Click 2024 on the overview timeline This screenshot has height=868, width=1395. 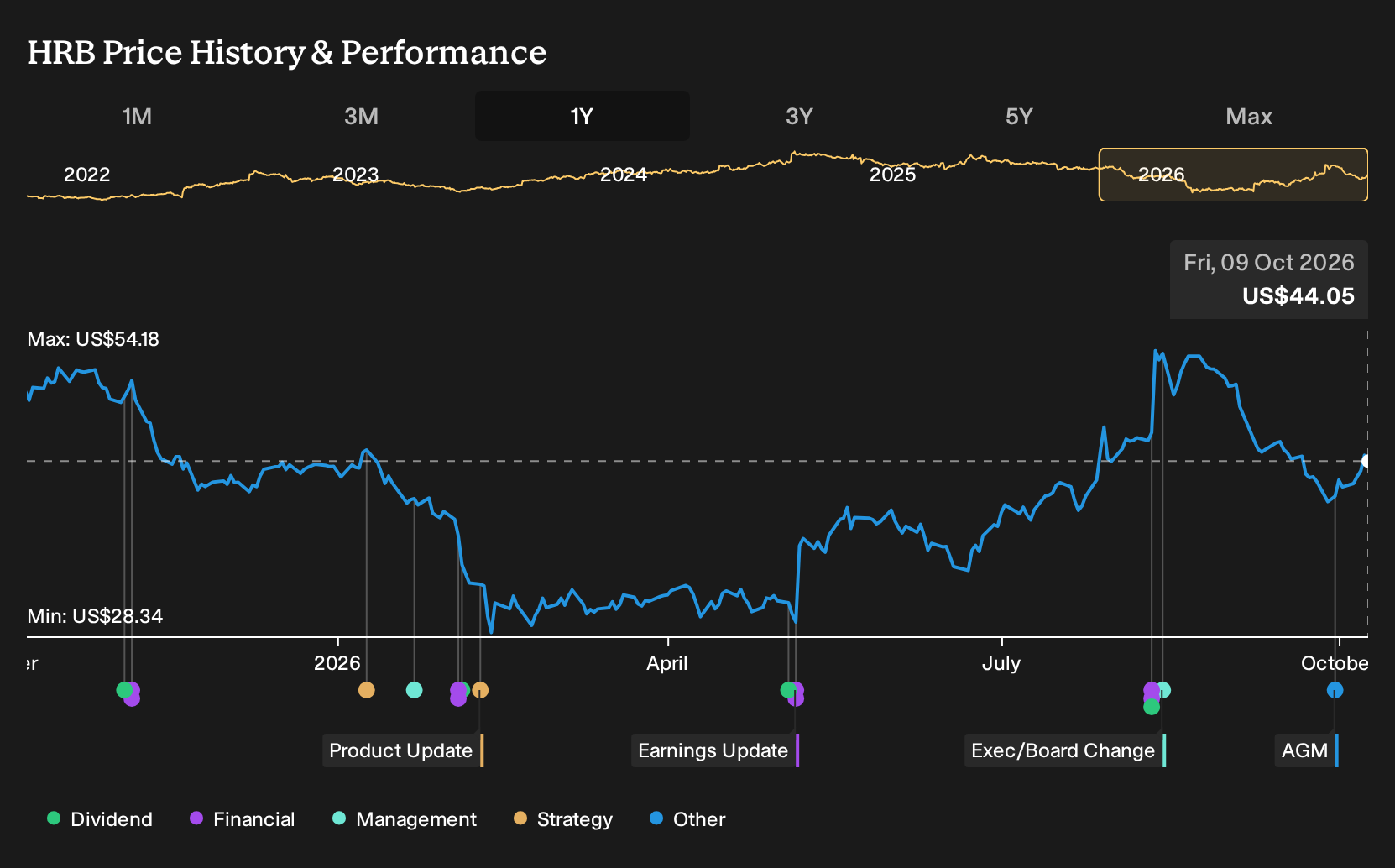pyautogui.click(x=624, y=175)
